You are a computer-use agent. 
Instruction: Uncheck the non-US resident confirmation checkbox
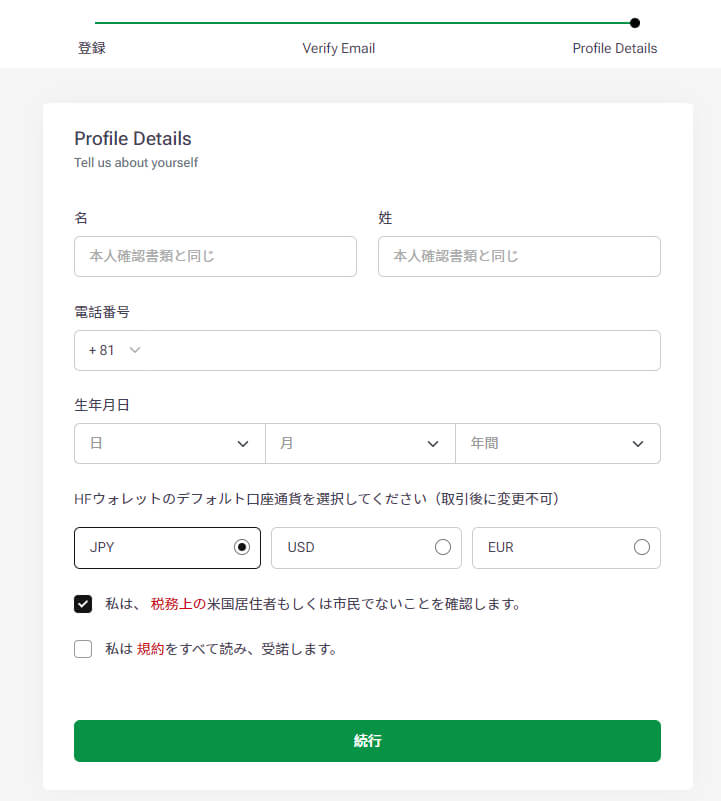83,604
